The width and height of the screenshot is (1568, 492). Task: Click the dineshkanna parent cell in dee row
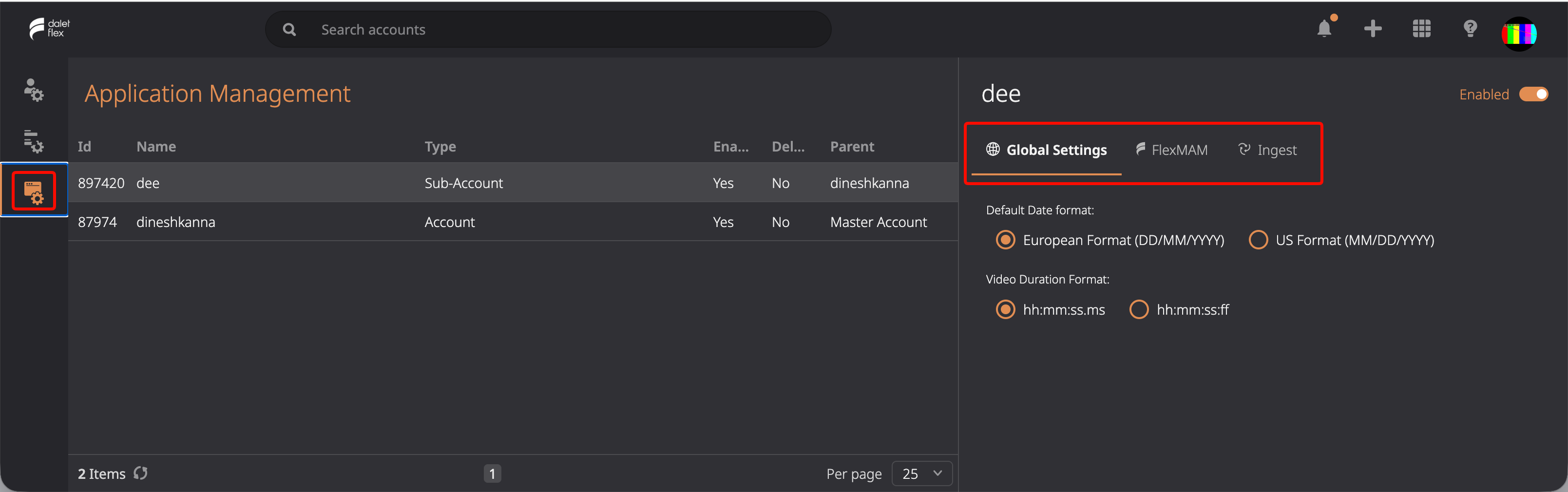click(869, 183)
